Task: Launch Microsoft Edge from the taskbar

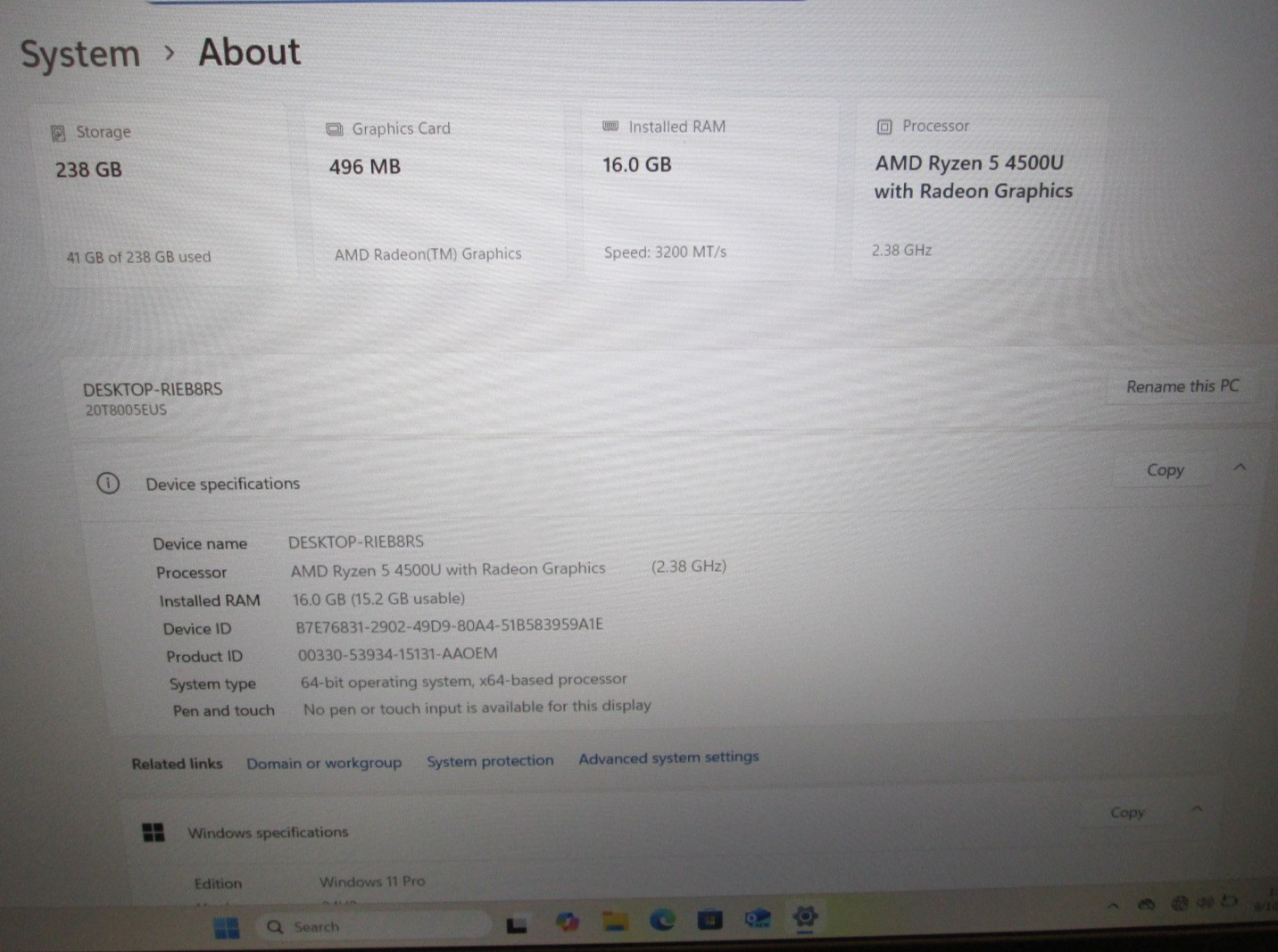Action: [x=662, y=919]
